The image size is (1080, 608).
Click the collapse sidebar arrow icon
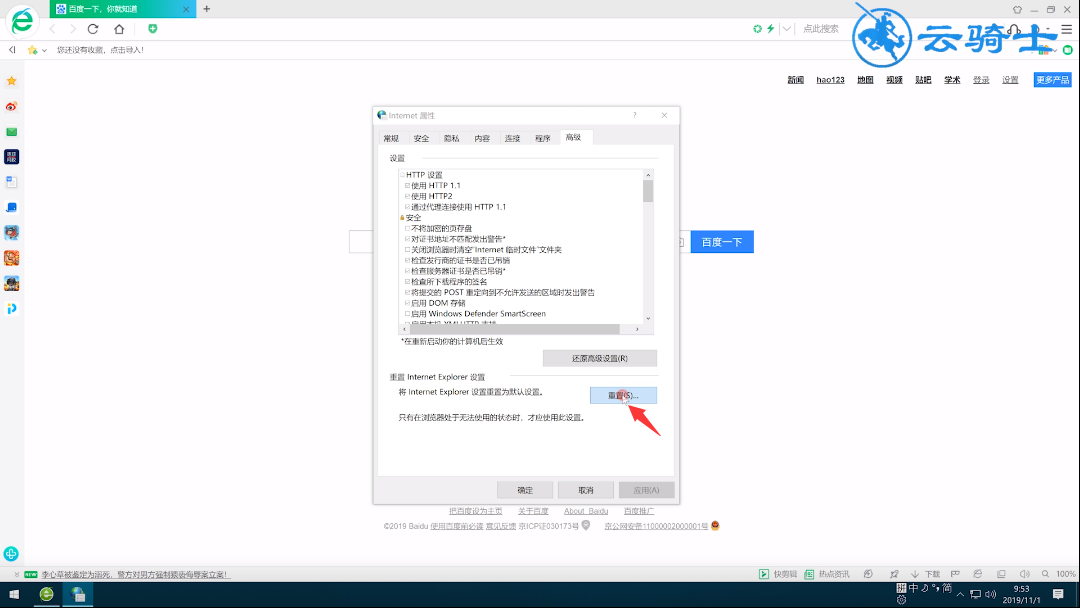pyautogui.click(x=12, y=50)
